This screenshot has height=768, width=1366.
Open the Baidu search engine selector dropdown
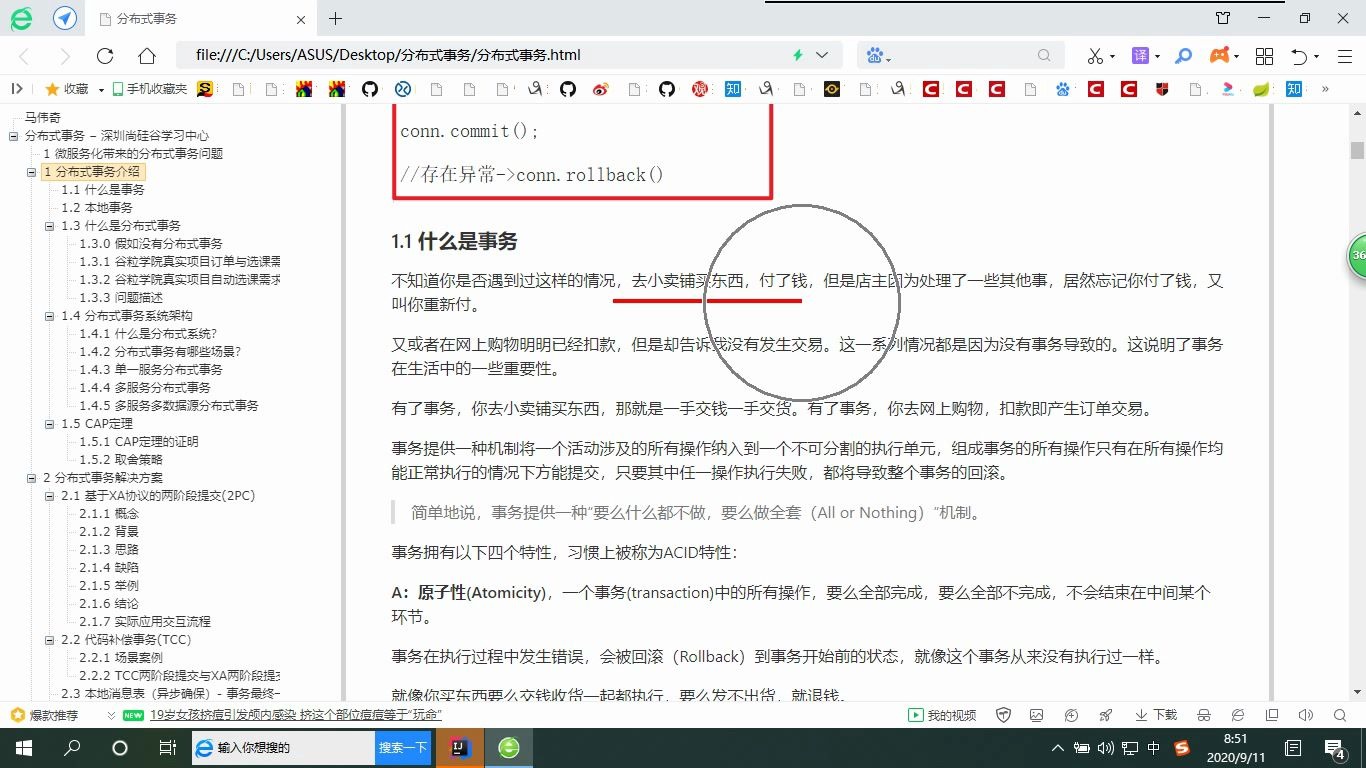click(879, 56)
